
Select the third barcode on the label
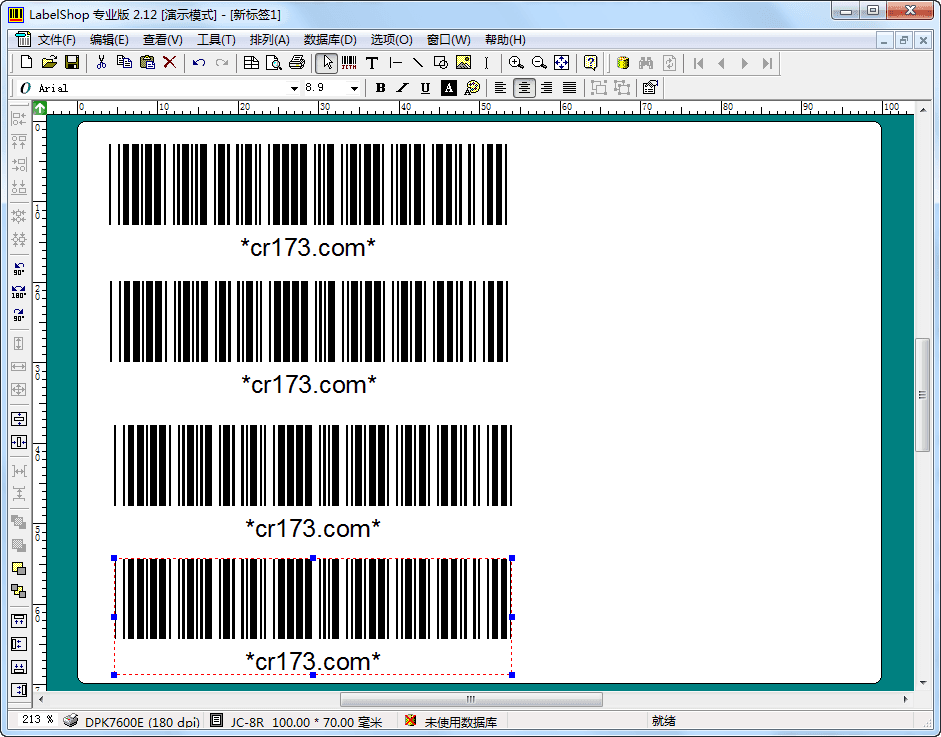click(313, 465)
